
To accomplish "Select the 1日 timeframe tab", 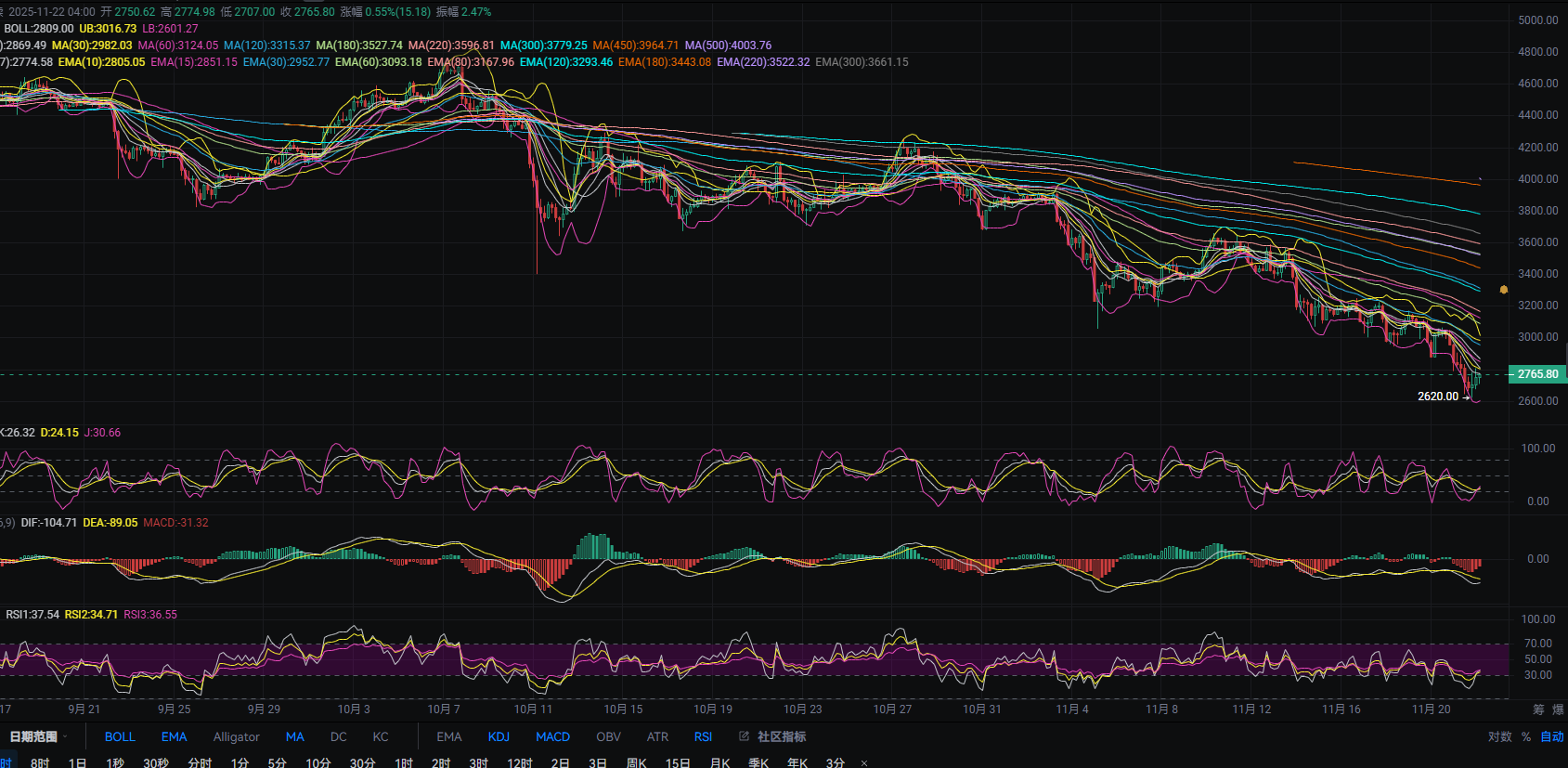I will click(x=77, y=762).
